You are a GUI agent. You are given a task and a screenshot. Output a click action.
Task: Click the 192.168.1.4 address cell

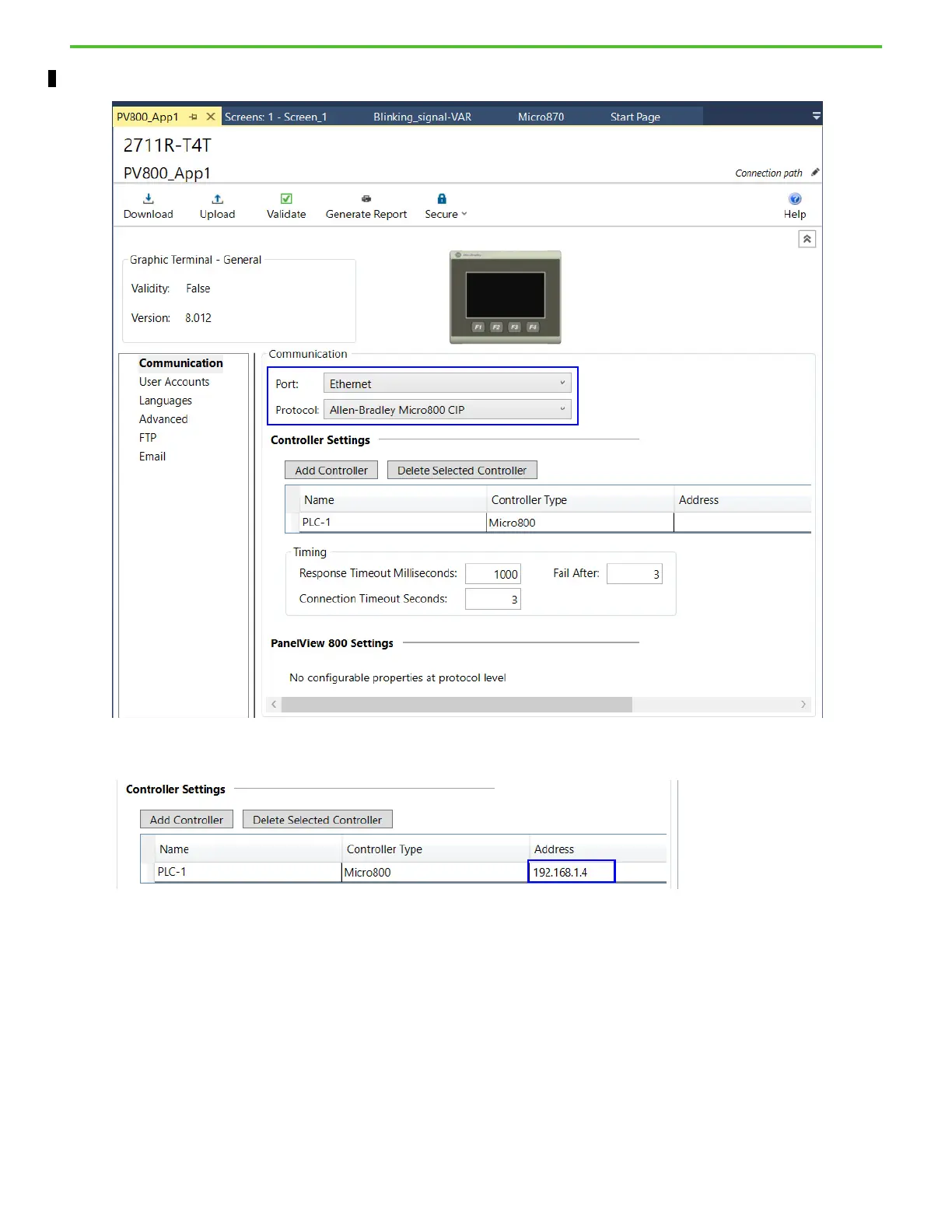tap(572, 872)
